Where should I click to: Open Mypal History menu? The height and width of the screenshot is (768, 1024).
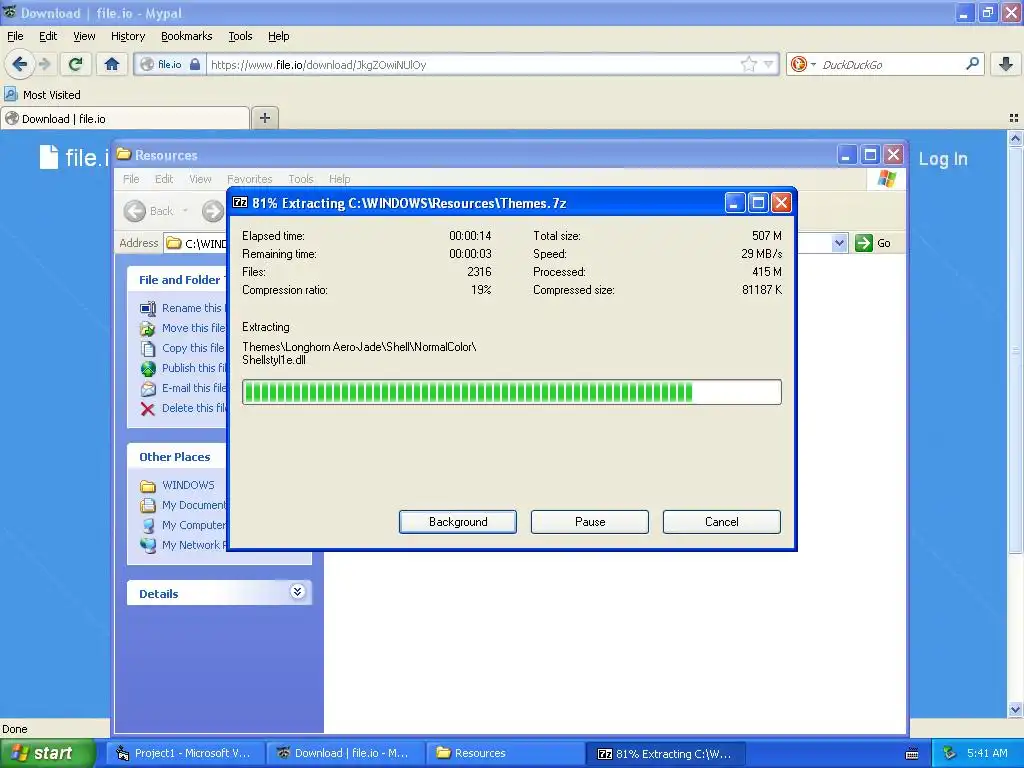[127, 36]
